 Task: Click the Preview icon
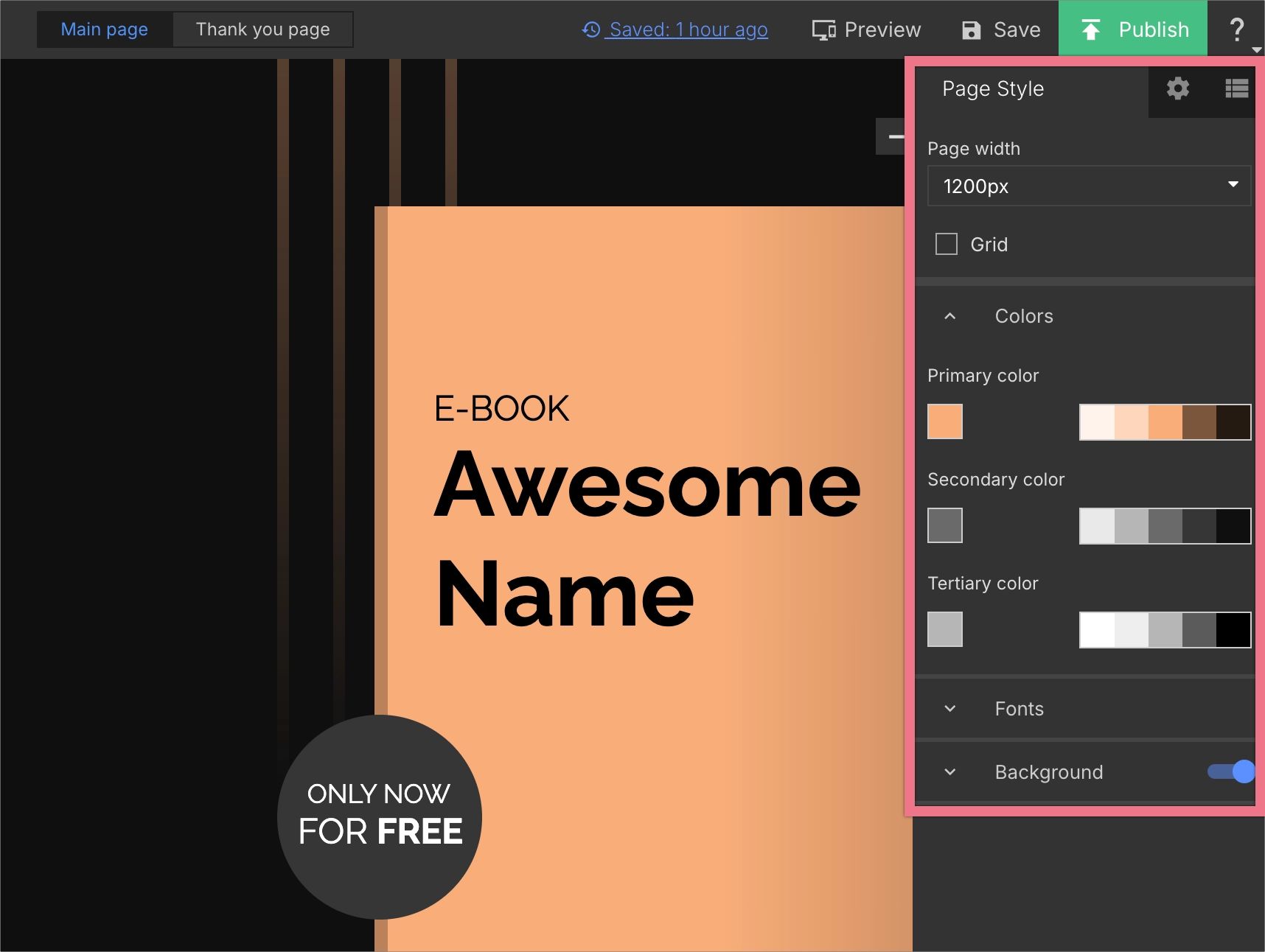824,29
